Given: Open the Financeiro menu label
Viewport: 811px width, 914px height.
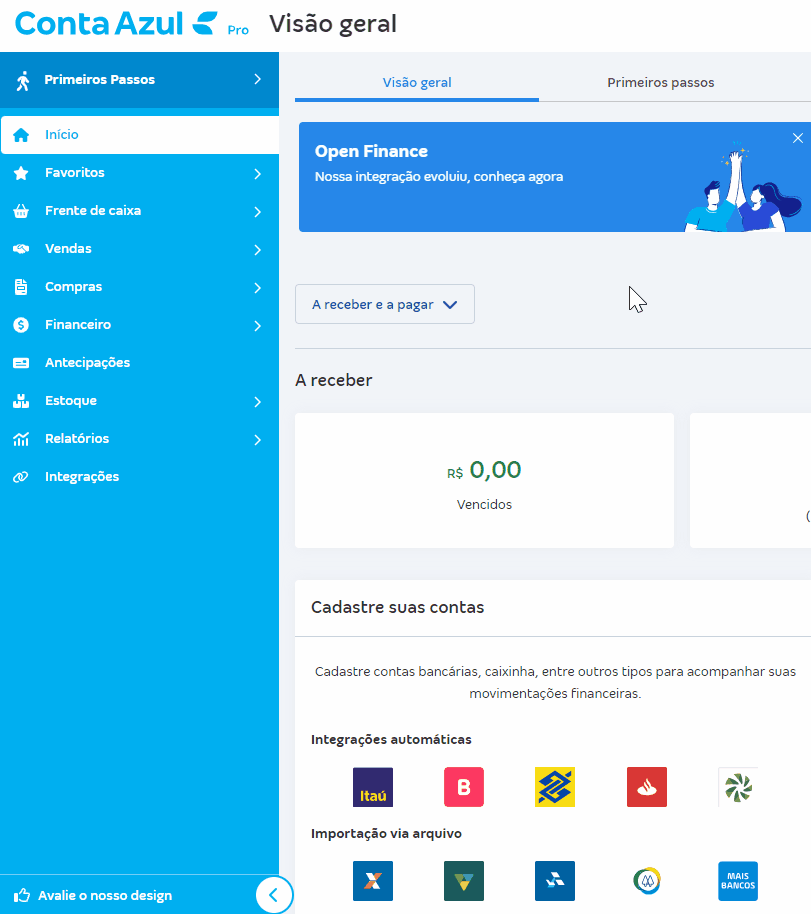Looking at the screenshot, I should pyautogui.click(x=78, y=325).
